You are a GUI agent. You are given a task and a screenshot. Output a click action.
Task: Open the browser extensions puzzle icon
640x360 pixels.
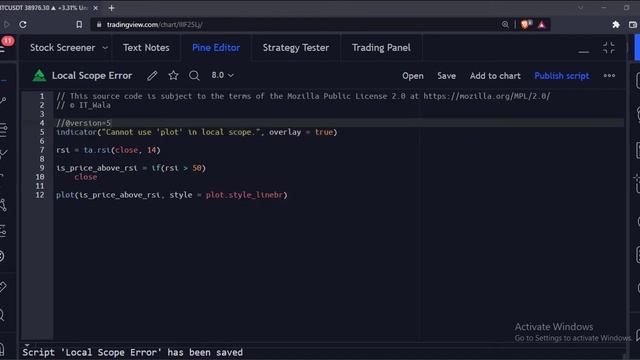(x=616, y=25)
